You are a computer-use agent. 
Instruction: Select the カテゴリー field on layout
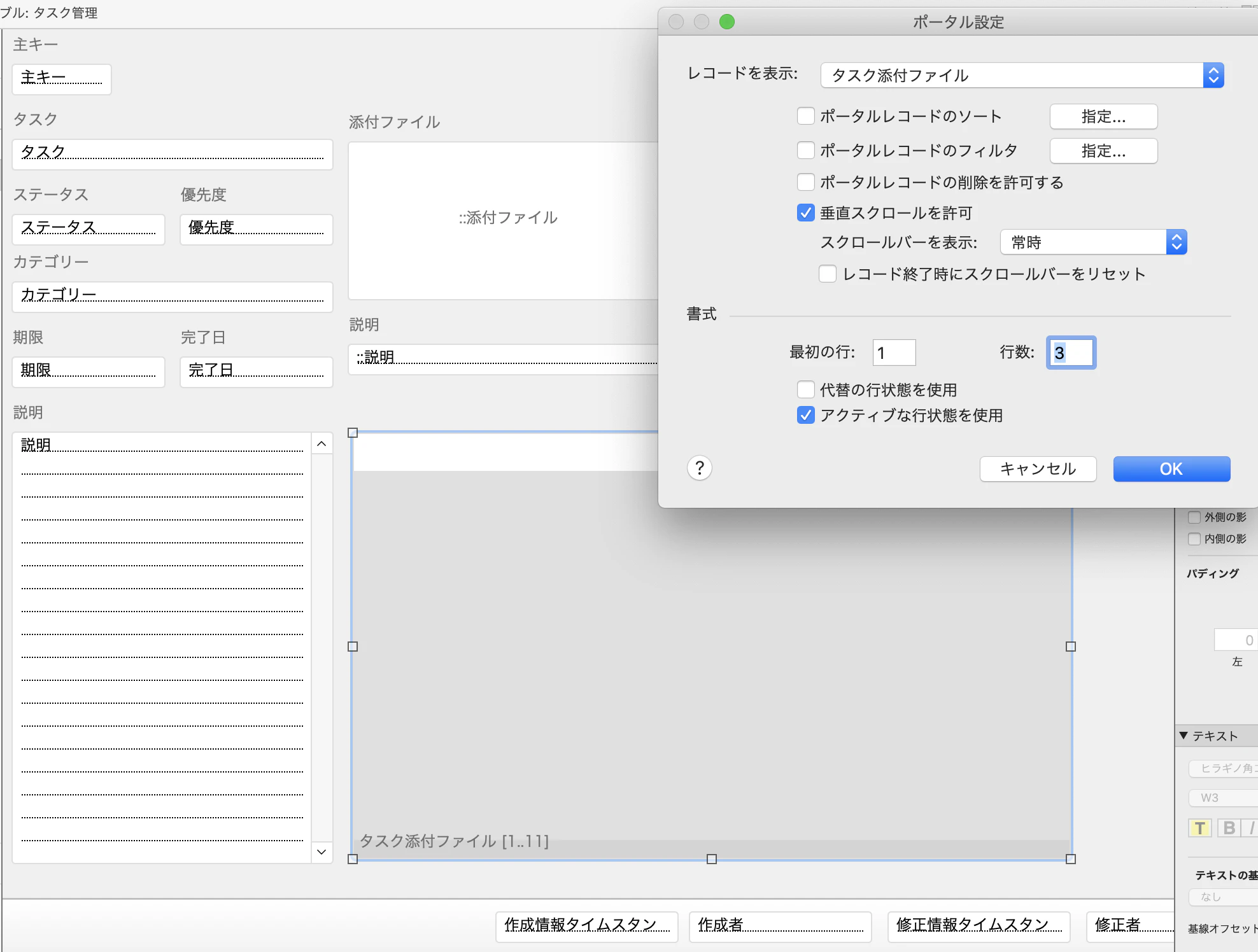tap(173, 297)
